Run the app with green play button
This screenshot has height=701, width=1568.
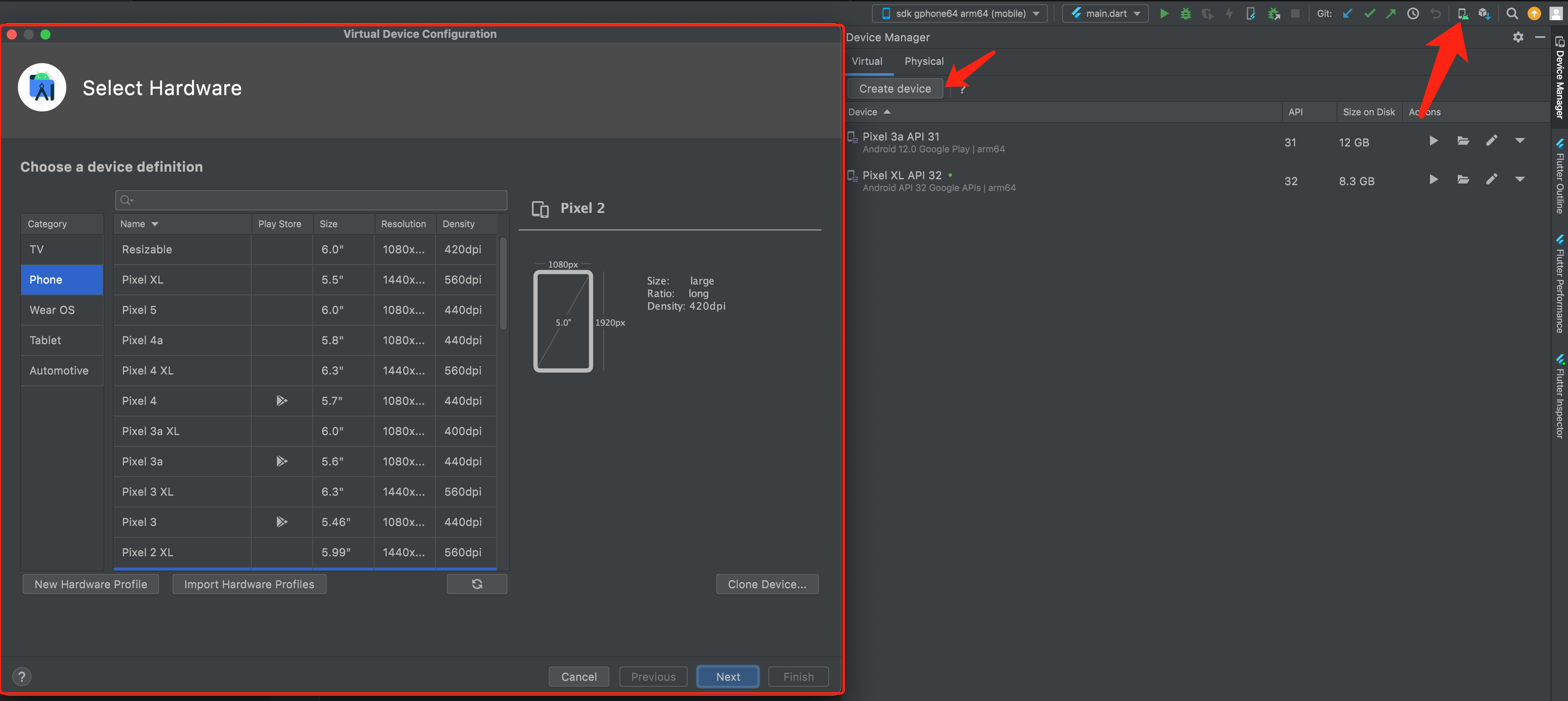(x=1164, y=13)
